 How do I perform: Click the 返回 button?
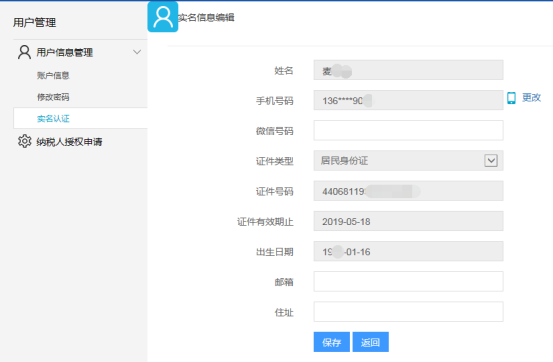pos(370,342)
